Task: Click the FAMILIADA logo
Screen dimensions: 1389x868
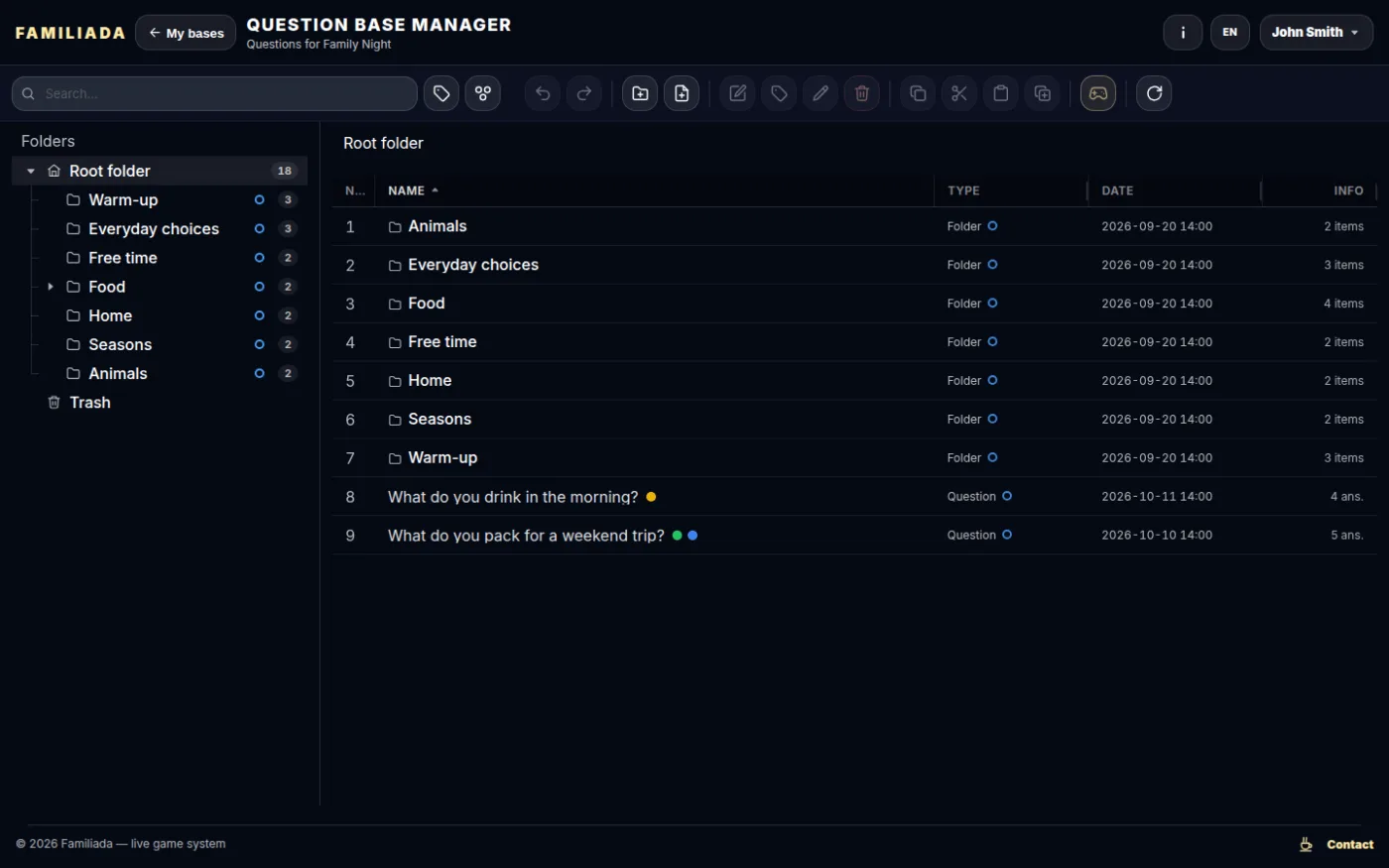Action: tap(70, 33)
